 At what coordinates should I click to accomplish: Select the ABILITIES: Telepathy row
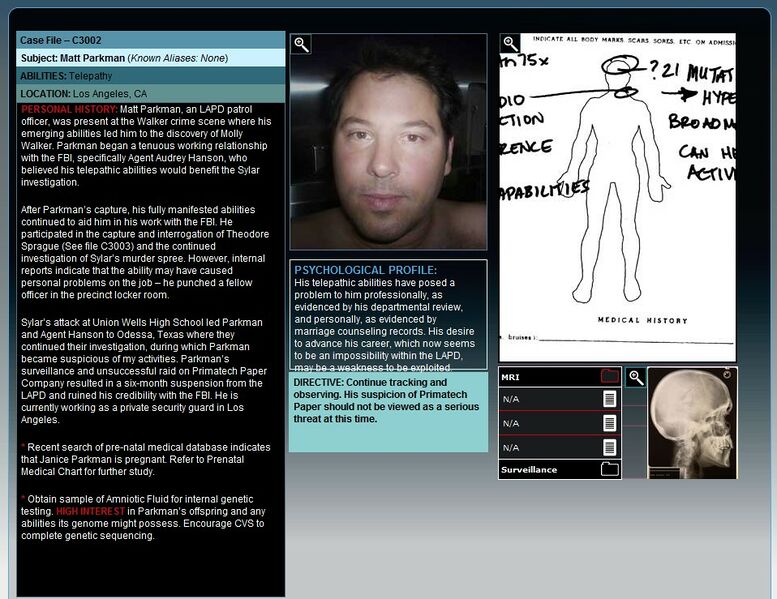coord(150,76)
